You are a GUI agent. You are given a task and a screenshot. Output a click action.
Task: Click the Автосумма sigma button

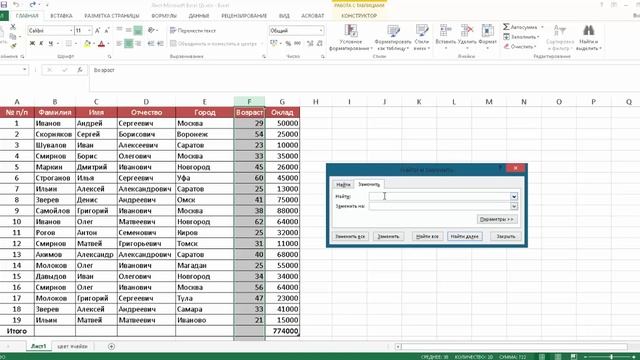(x=520, y=27)
